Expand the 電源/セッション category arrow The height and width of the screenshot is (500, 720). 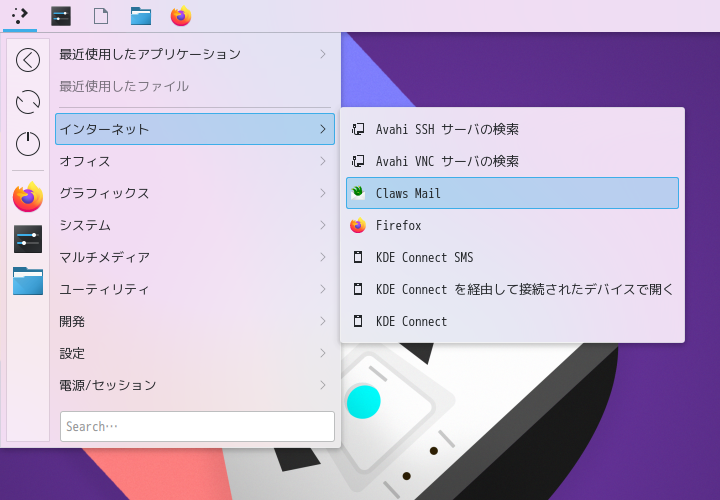(323, 385)
